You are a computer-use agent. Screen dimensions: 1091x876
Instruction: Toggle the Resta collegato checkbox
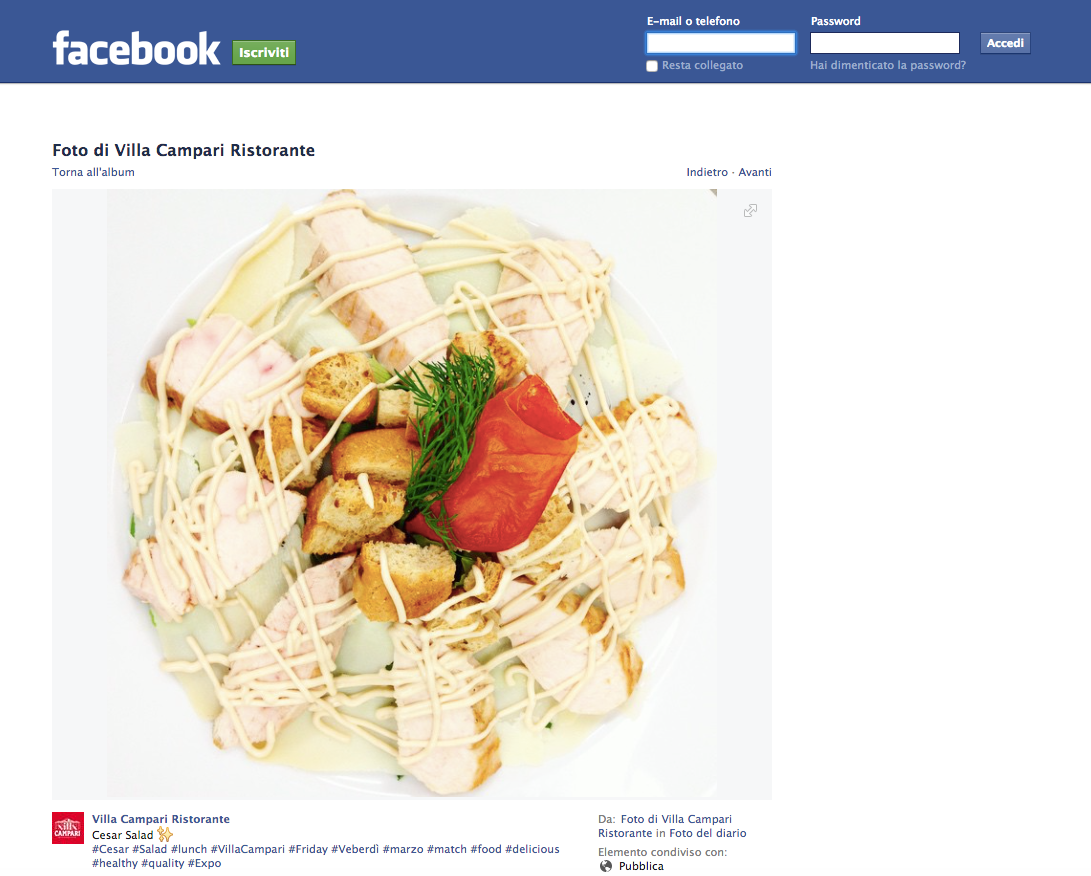tap(652, 66)
